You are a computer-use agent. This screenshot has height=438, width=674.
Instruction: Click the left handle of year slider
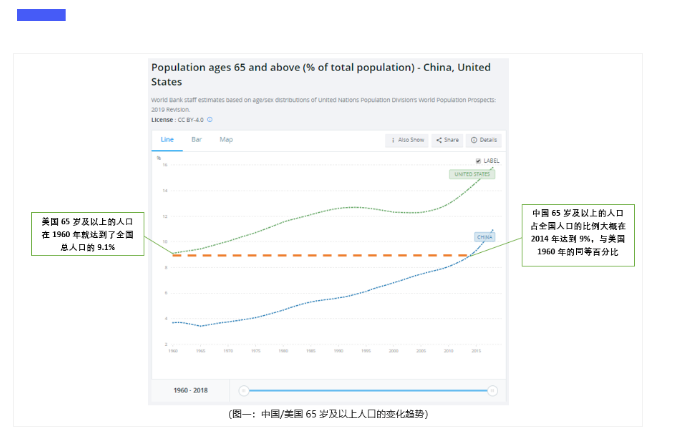(x=243, y=390)
